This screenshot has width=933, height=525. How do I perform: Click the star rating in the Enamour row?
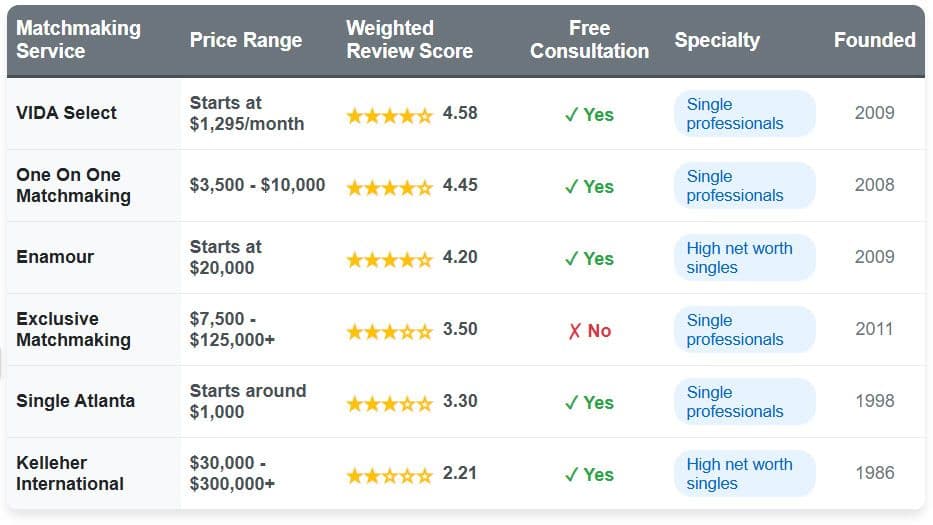[389, 259]
